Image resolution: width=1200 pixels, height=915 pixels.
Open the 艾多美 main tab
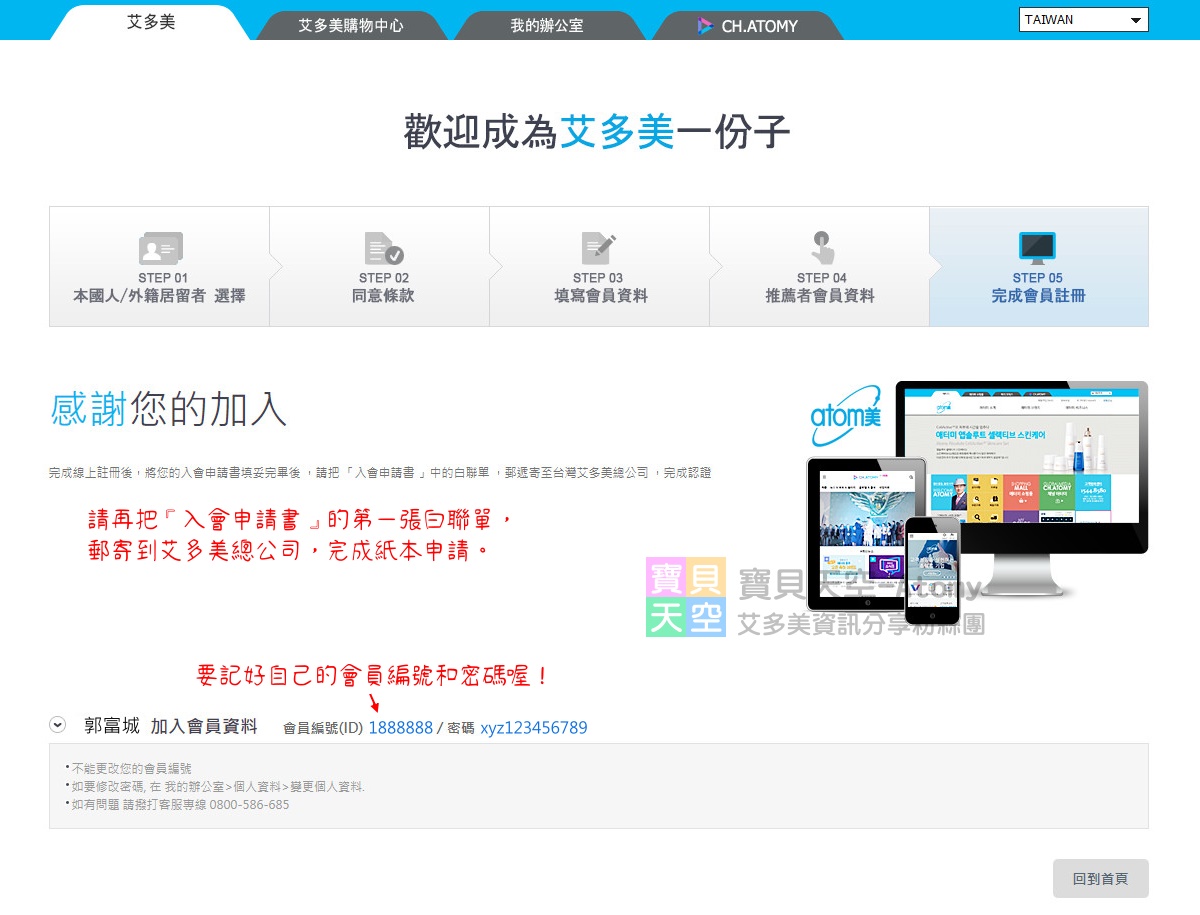pos(150,22)
